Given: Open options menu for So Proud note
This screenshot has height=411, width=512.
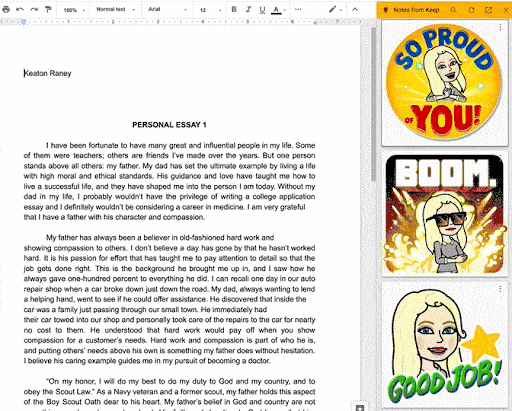Looking at the screenshot, I should [x=500, y=28].
